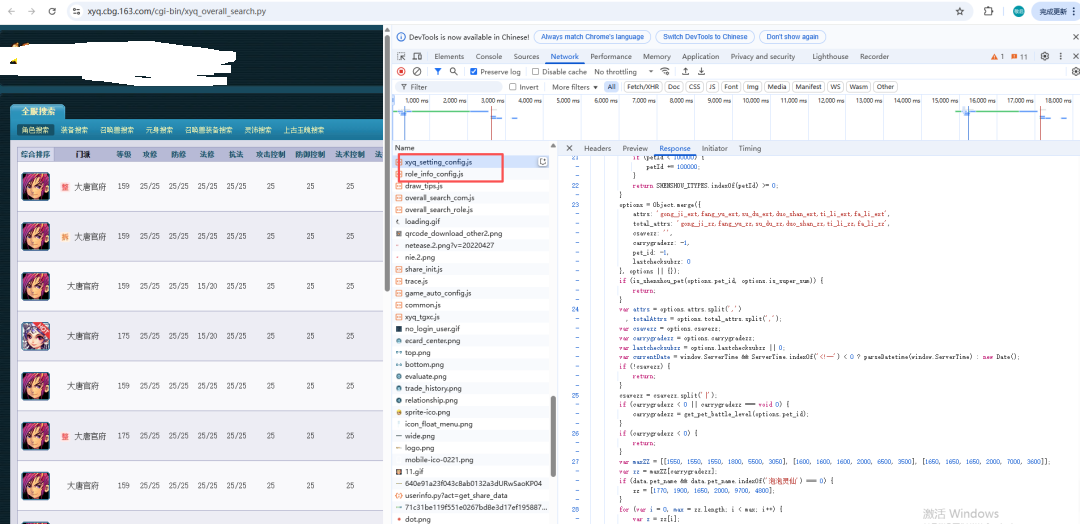
Task: Show the request Timing tab
Action: (750, 148)
